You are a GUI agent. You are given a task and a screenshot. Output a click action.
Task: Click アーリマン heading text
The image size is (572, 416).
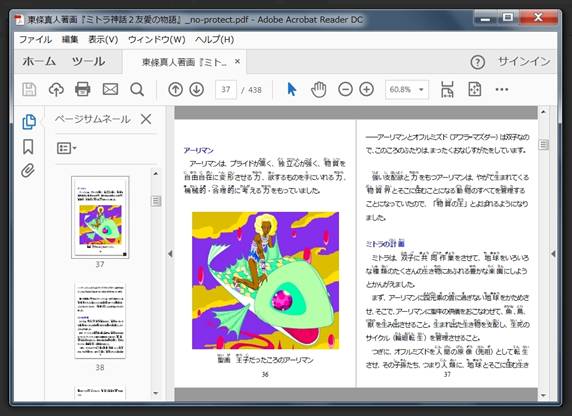198,150
